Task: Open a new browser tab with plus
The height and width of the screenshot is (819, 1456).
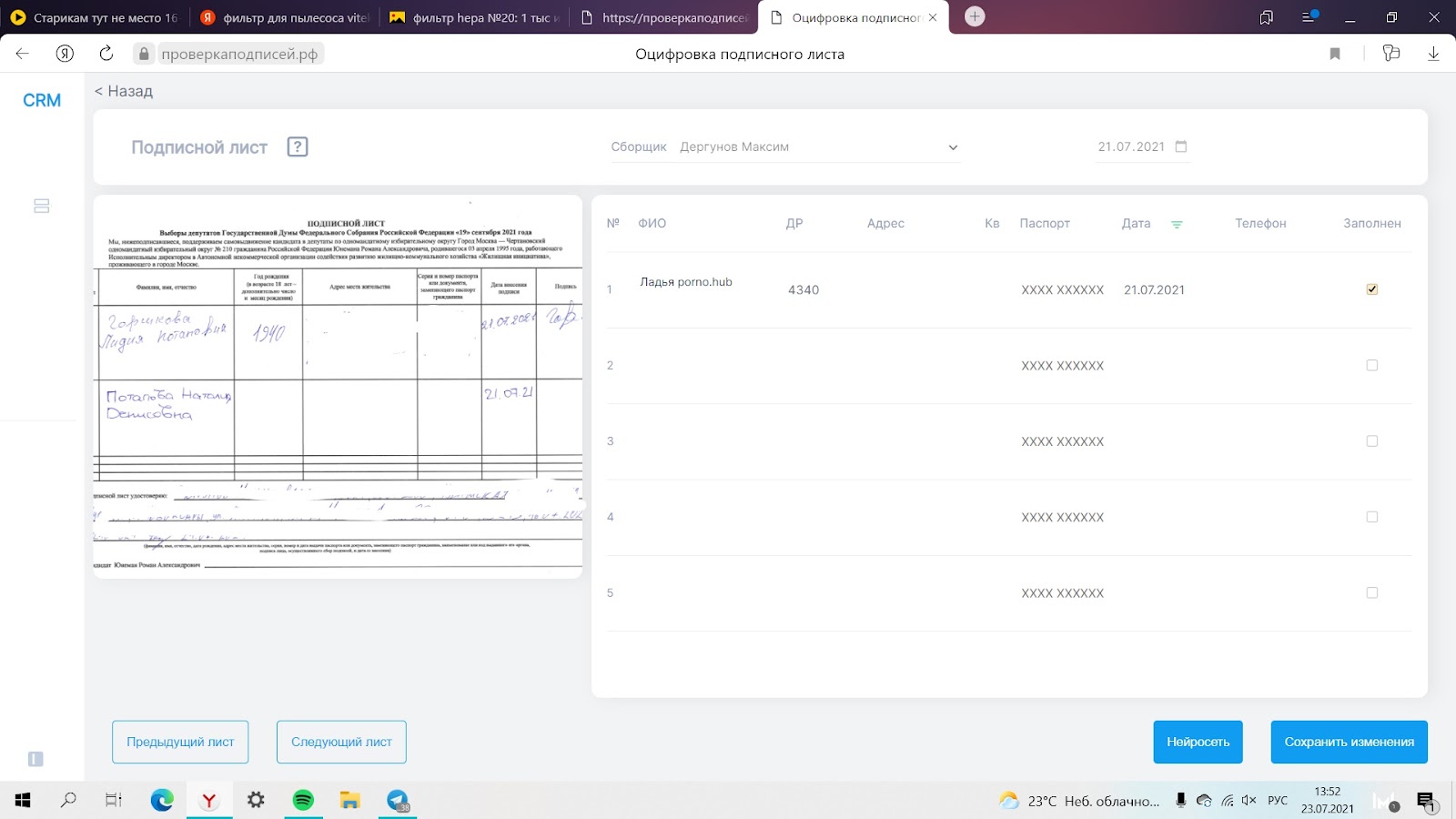Action: pos(975,16)
